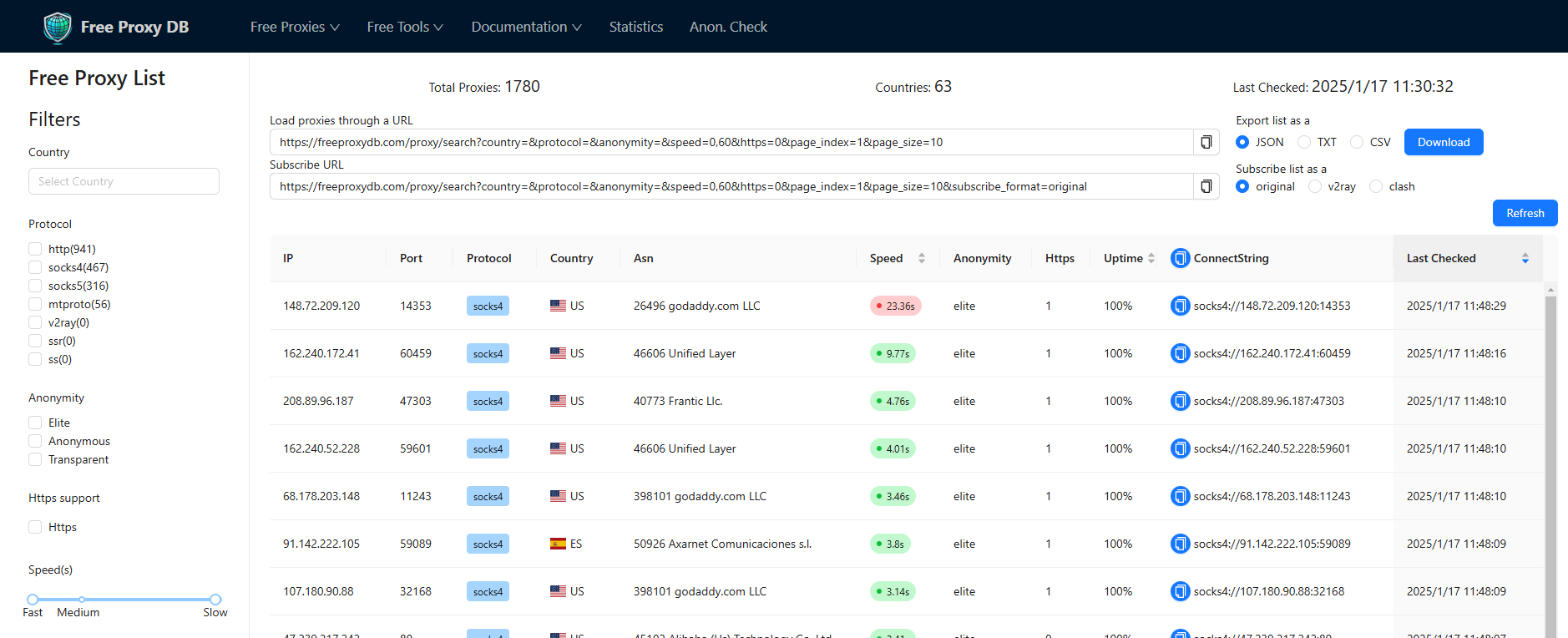Choose clash subscribe format
Screen dimensions: 1568x638
[1376, 186]
